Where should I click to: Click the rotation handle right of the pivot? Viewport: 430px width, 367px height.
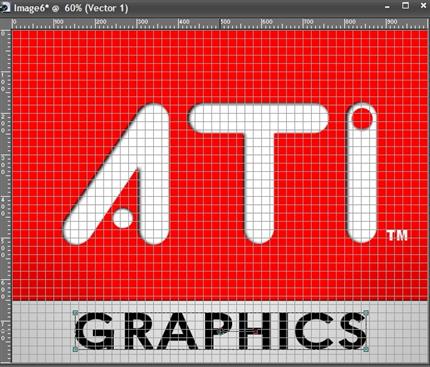256,331
